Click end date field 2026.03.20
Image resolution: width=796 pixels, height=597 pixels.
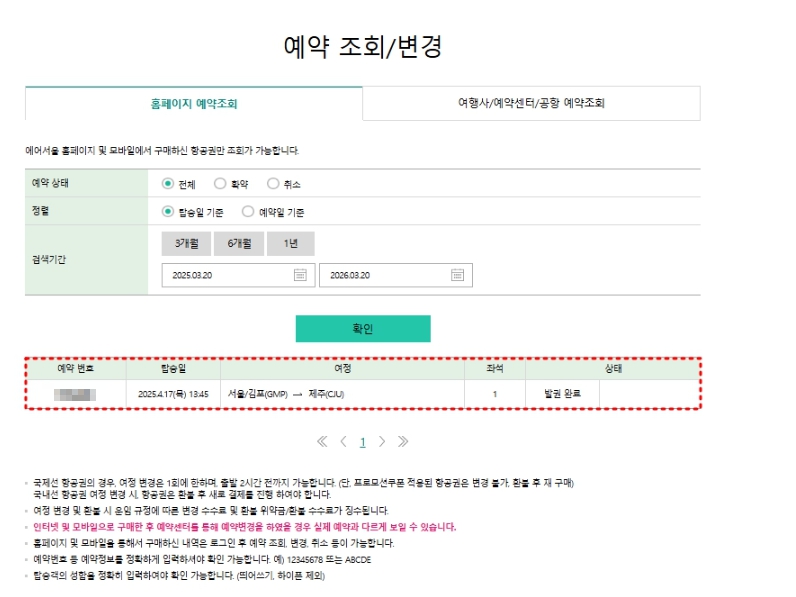(396, 275)
